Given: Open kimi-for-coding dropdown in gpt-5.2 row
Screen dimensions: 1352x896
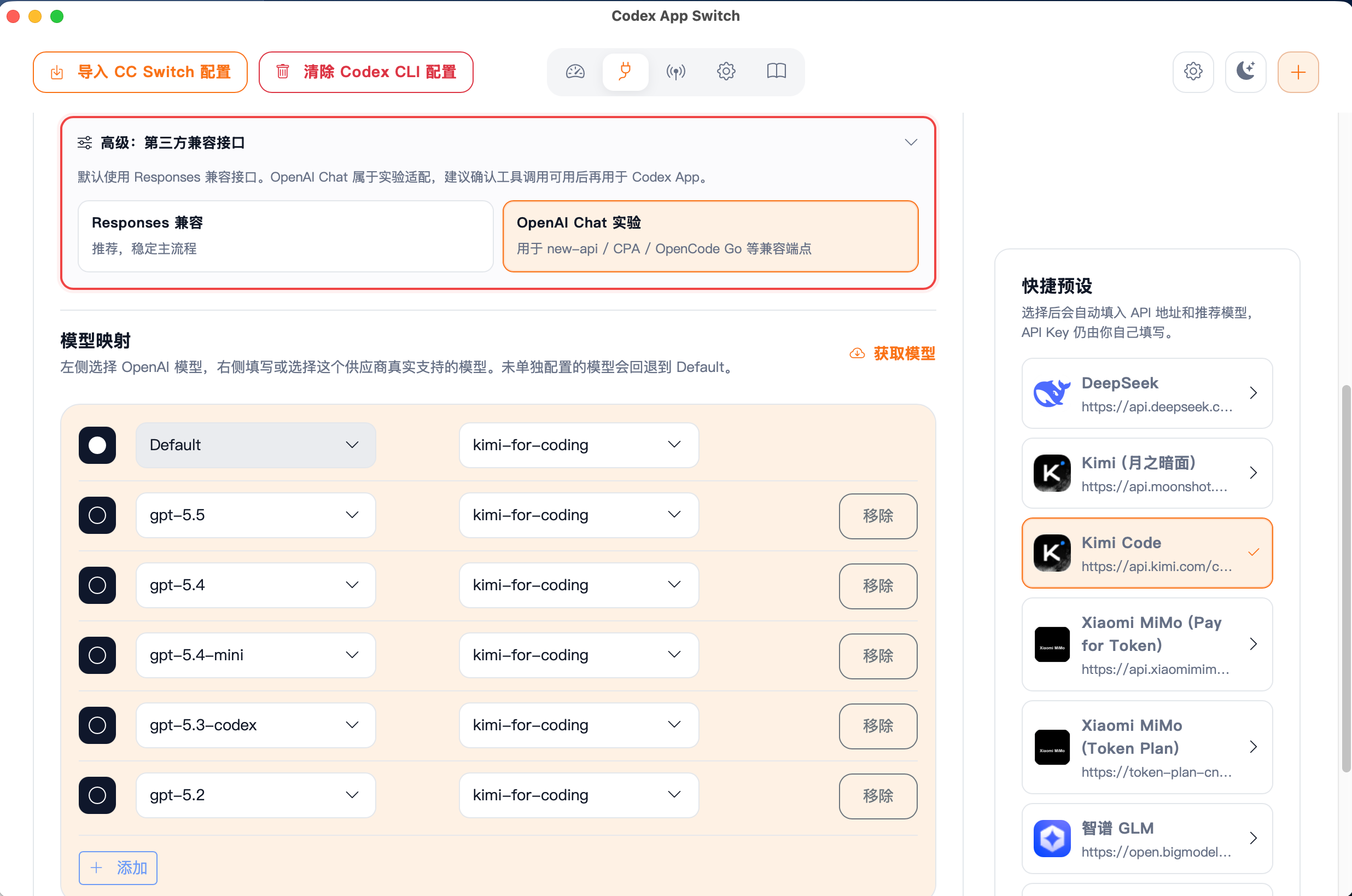Looking at the screenshot, I should tap(579, 795).
